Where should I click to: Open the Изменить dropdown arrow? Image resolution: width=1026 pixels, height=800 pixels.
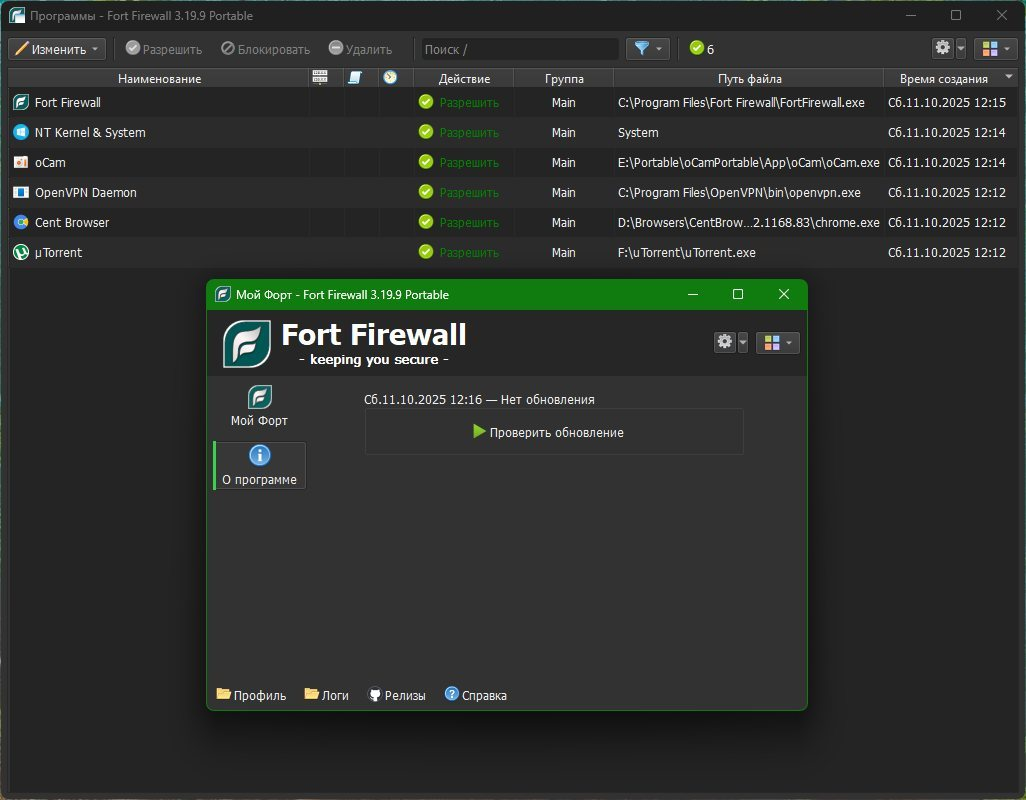95,49
